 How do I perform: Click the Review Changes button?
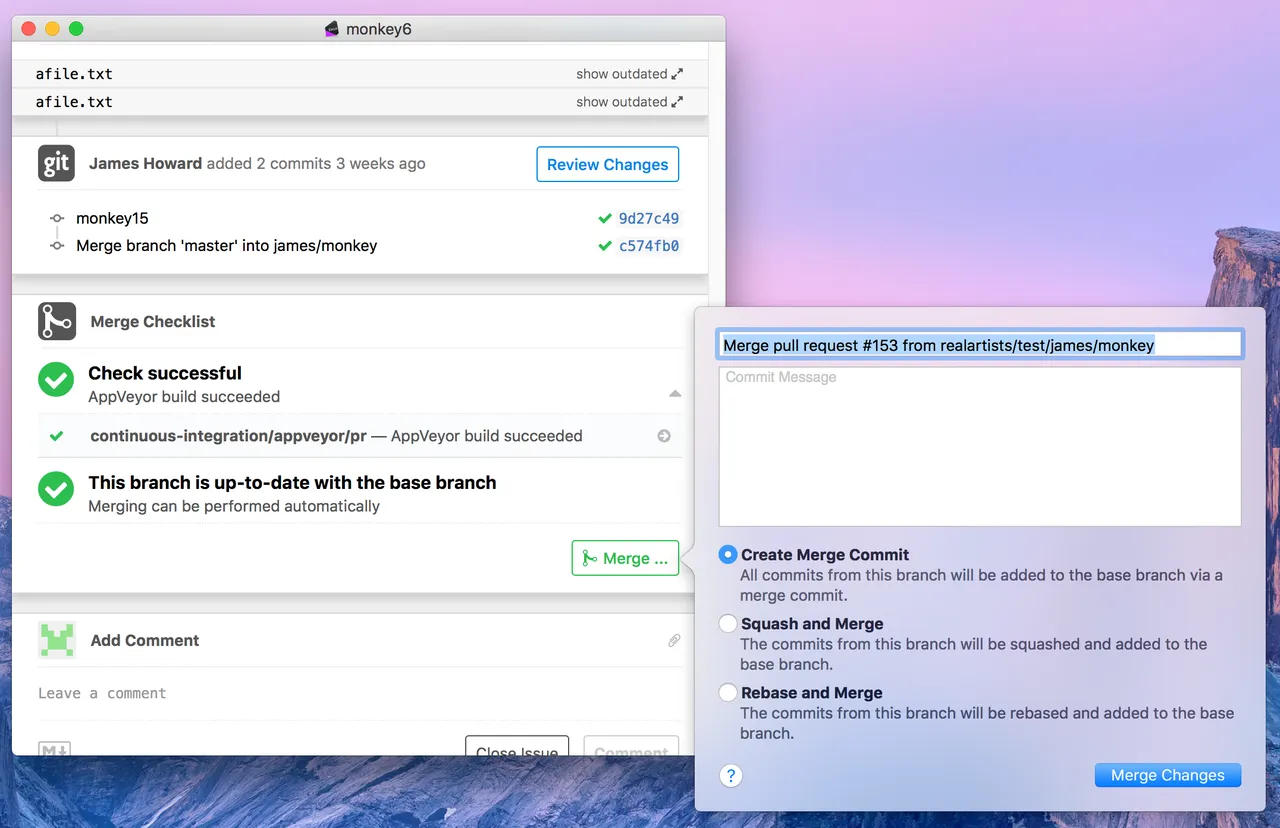point(608,165)
